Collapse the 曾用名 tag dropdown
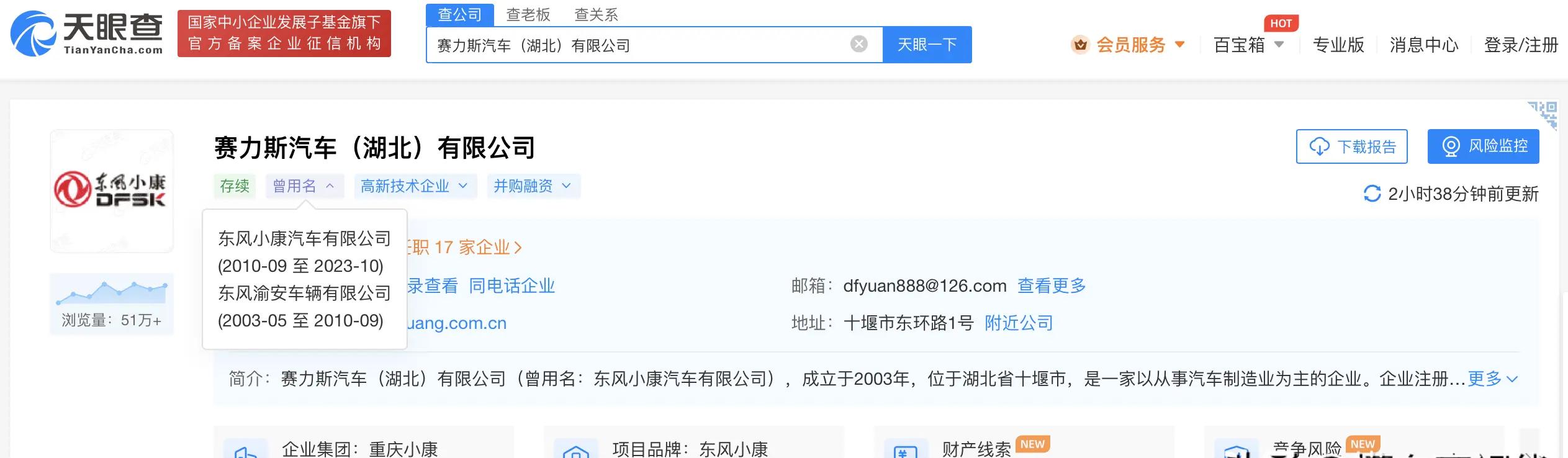1568x458 pixels. (305, 186)
